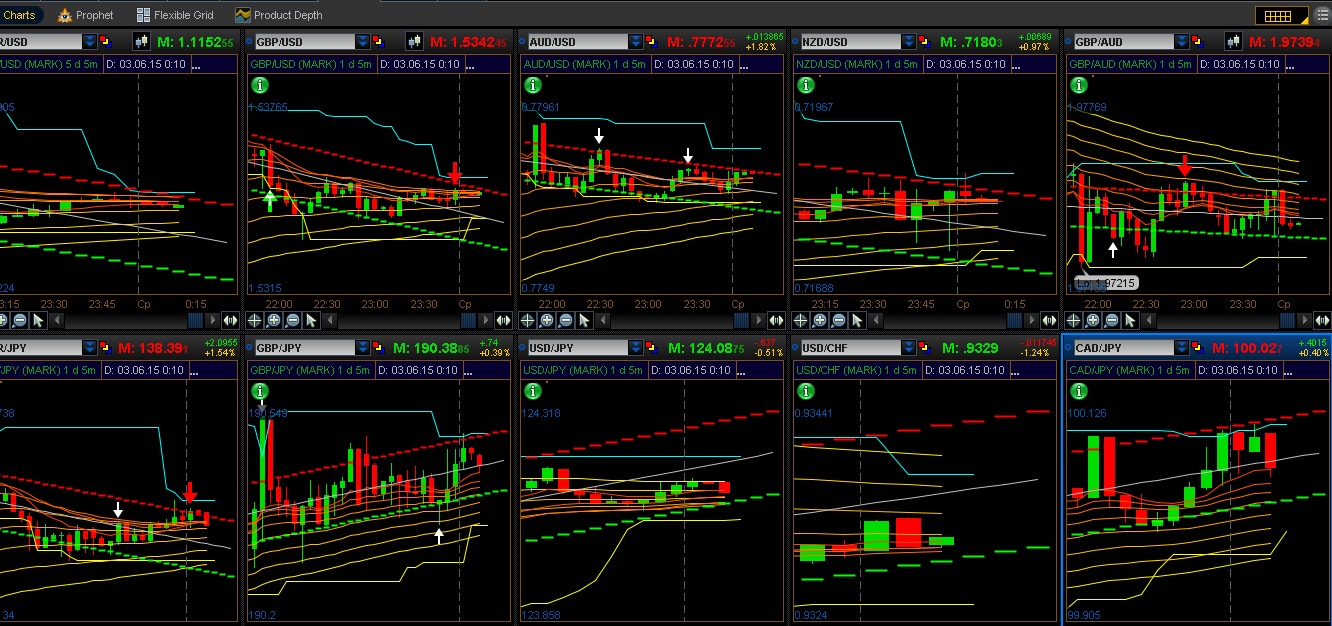Select the pointer tool under GBP/AUD chart
The width and height of the screenshot is (1332, 626).
pyautogui.click(x=1131, y=320)
